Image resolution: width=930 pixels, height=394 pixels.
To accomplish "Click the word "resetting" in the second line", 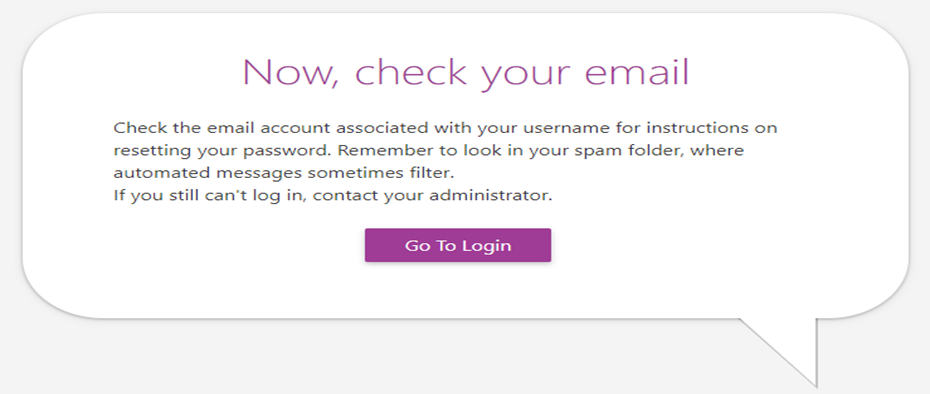I will (x=153, y=151).
